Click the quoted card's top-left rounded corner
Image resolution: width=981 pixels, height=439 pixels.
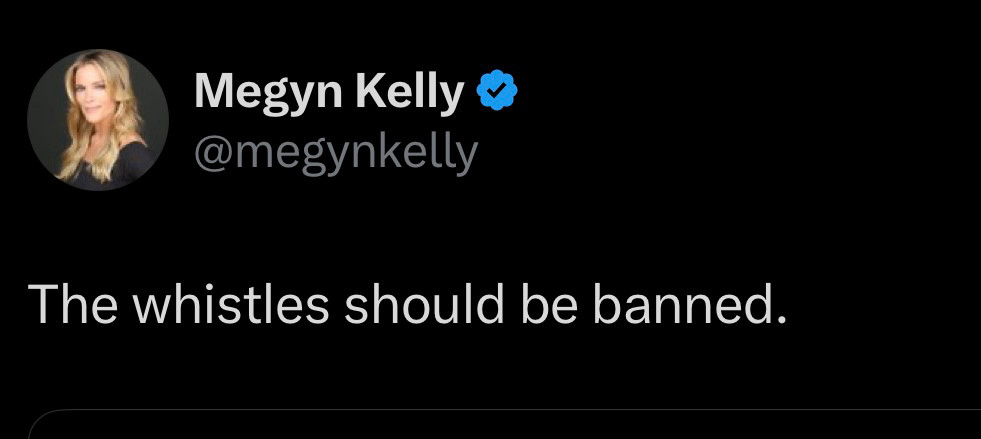(x=40, y=420)
